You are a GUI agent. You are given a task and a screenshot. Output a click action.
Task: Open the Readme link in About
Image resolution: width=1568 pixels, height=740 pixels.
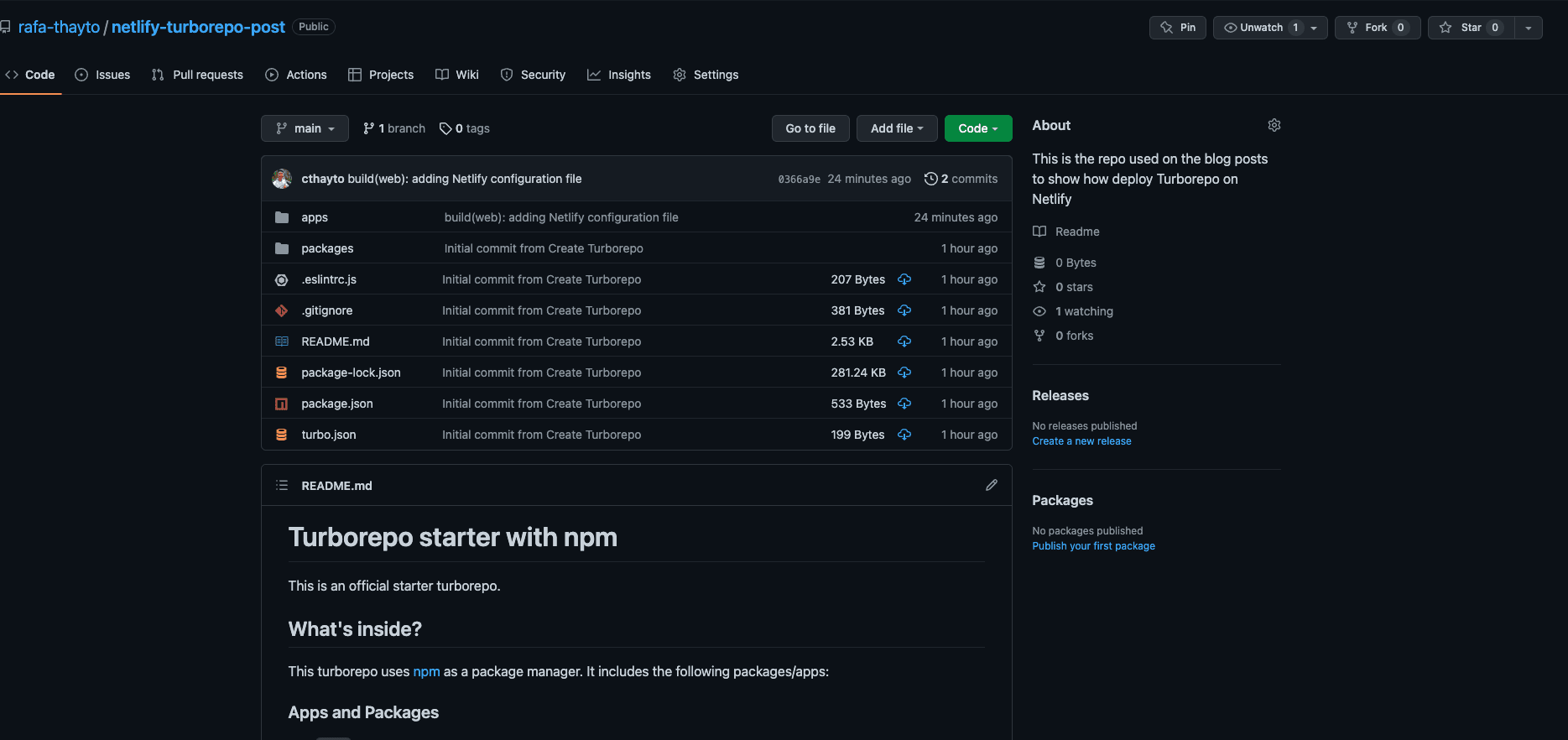coord(1077,232)
